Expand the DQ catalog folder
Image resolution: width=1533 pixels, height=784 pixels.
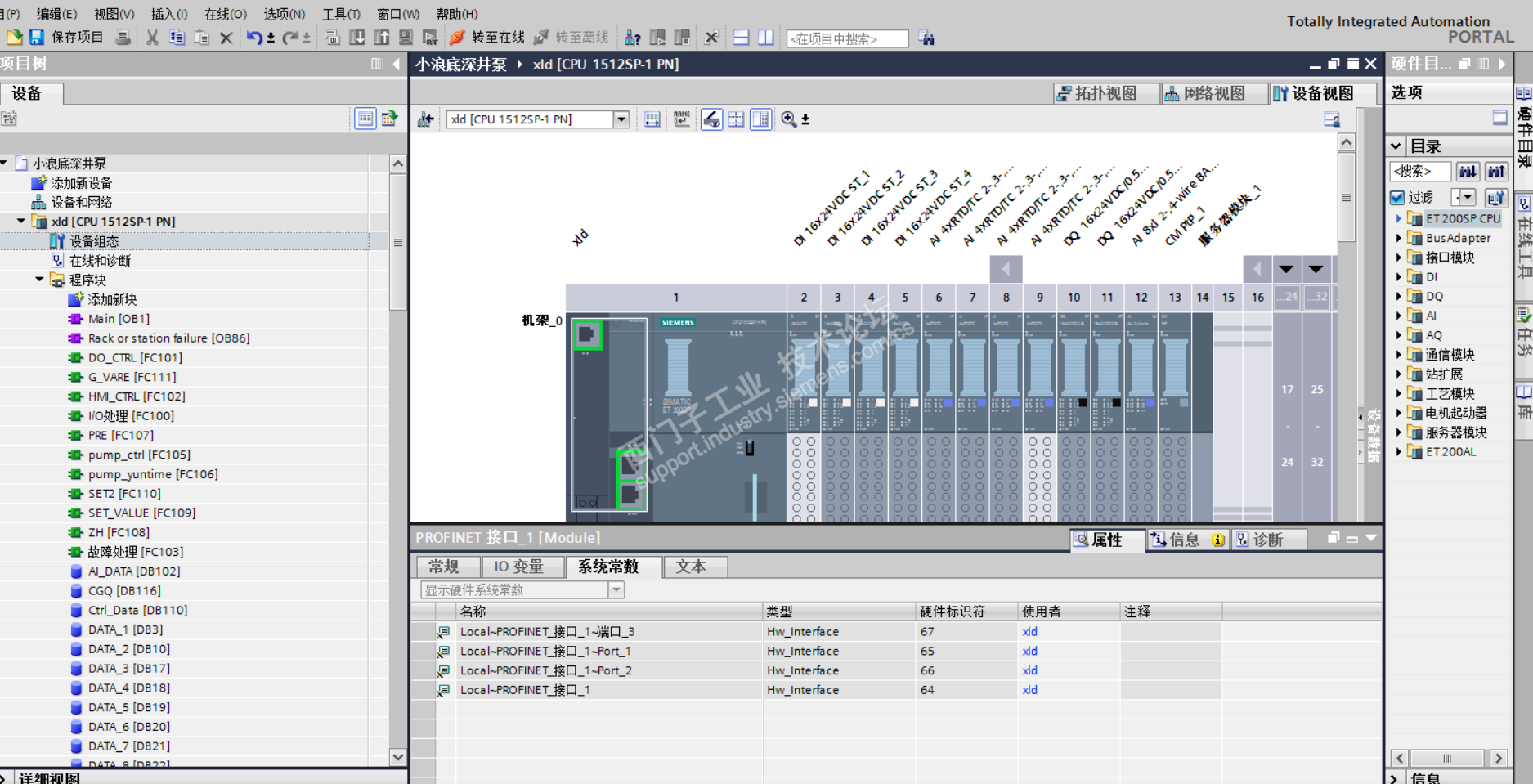tap(1398, 296)
